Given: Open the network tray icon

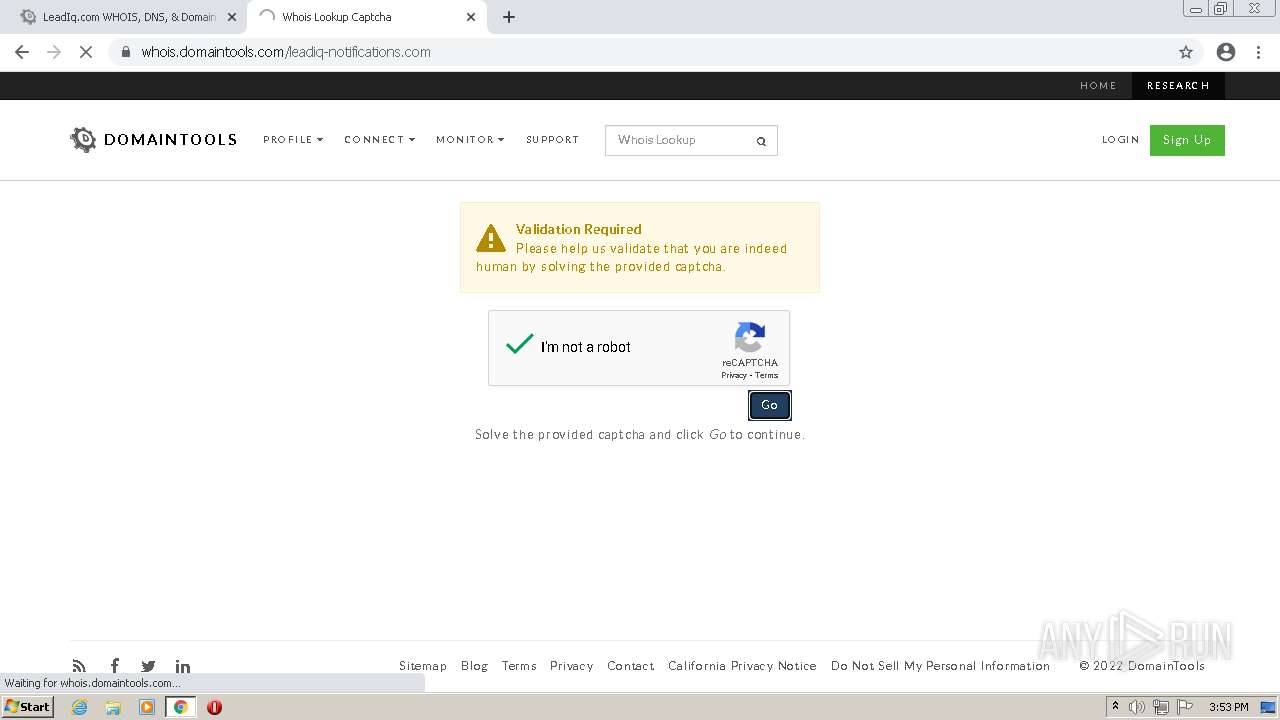Looking at the screenshot, I should tap(1161, 707).
